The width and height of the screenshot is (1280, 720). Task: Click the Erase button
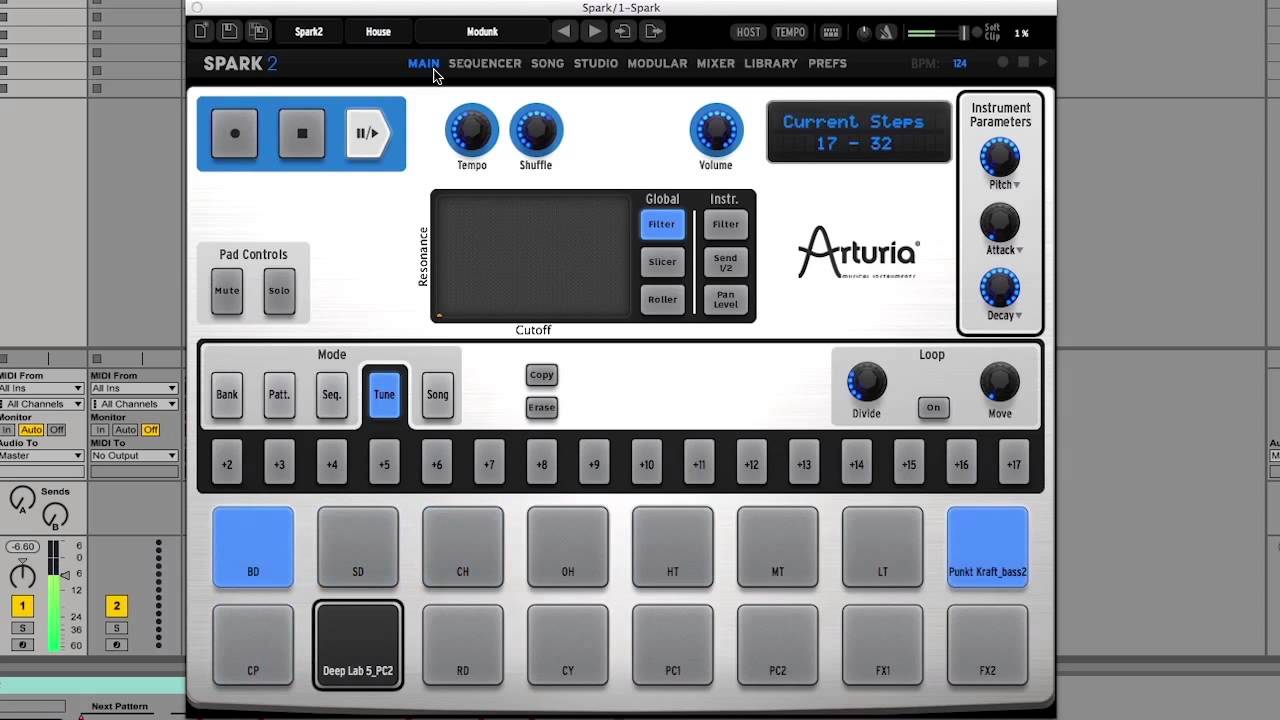542,407
